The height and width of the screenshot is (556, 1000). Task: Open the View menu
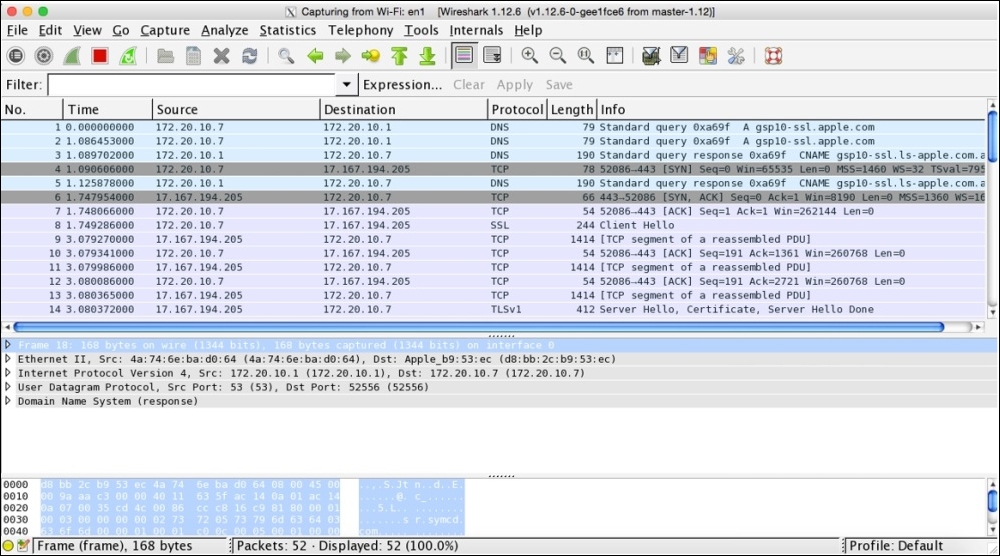point(87,30)
